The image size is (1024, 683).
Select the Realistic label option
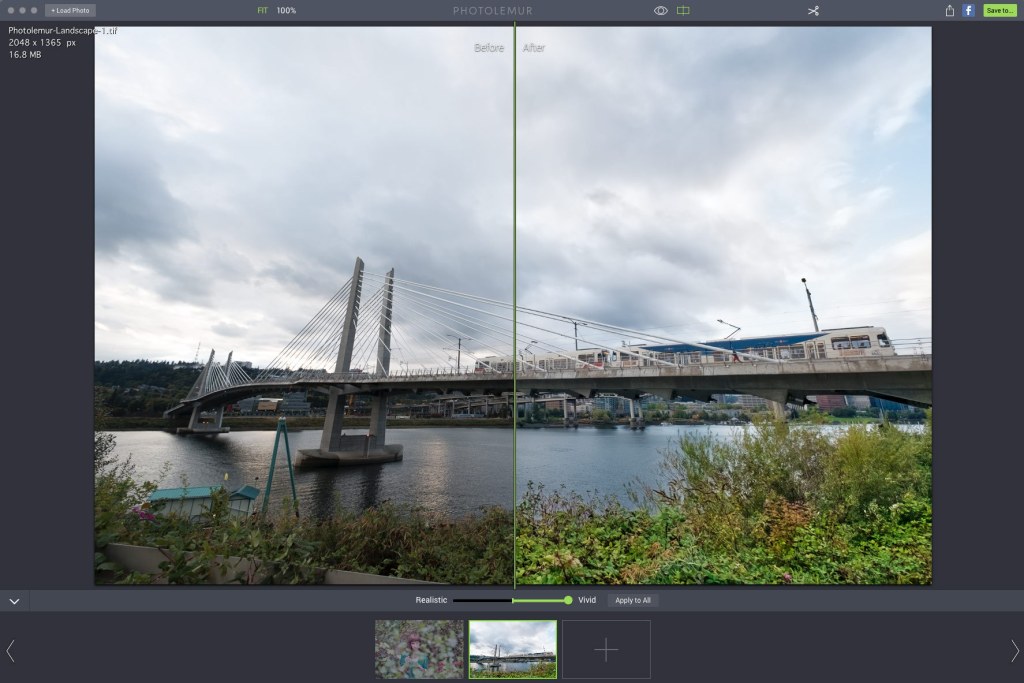click(432, 600)
